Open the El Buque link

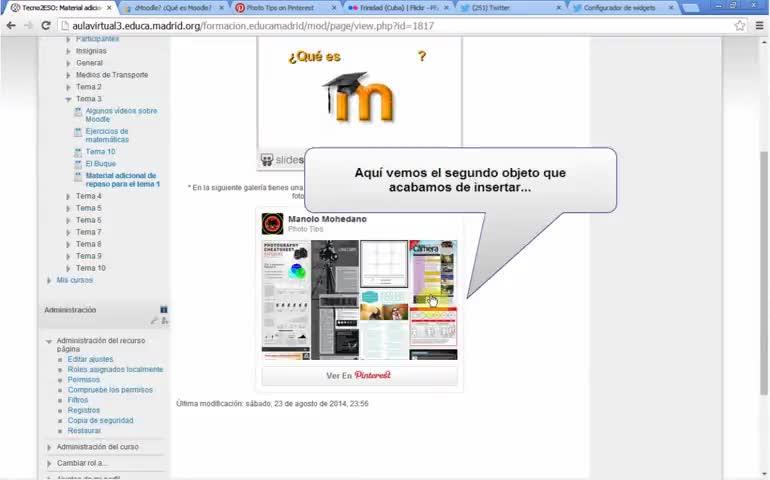[101, 164]
